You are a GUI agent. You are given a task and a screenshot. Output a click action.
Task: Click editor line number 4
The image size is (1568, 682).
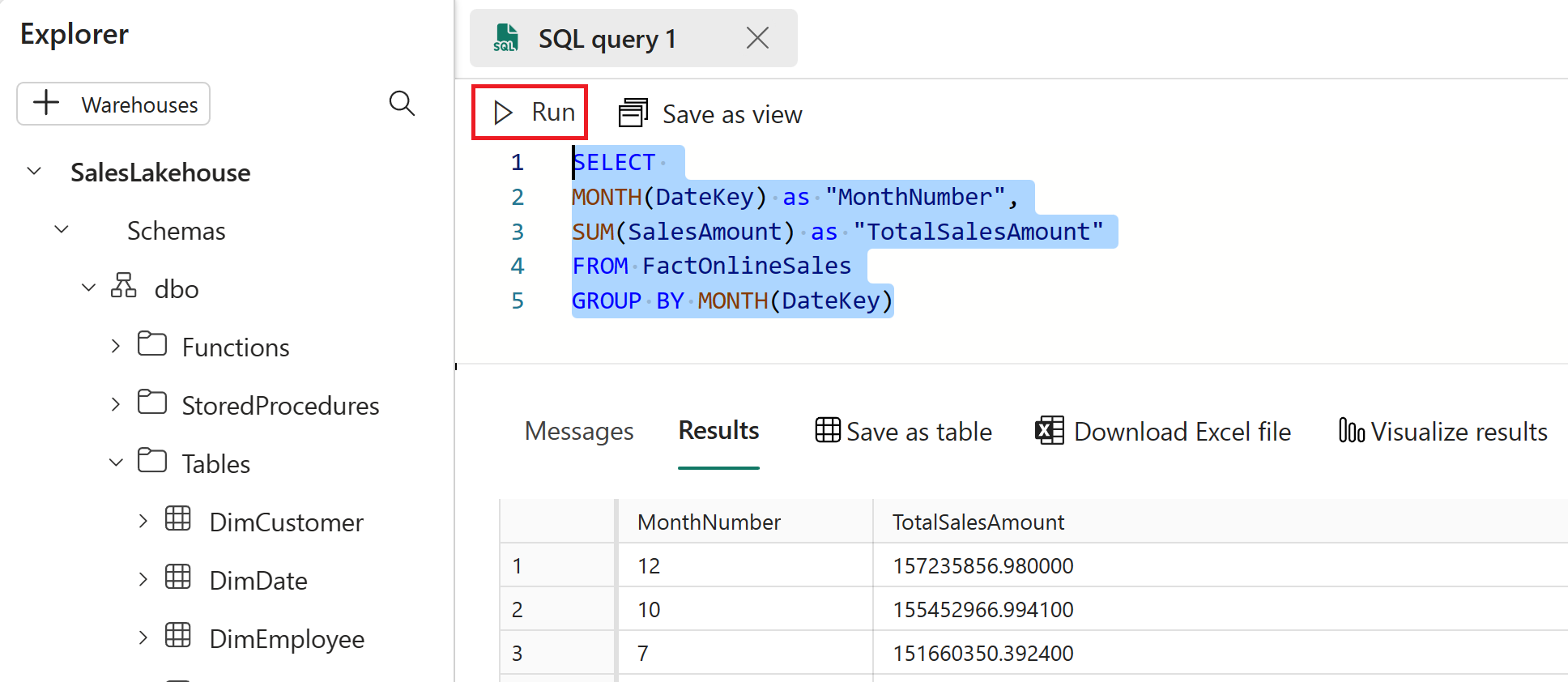[518, 266]
